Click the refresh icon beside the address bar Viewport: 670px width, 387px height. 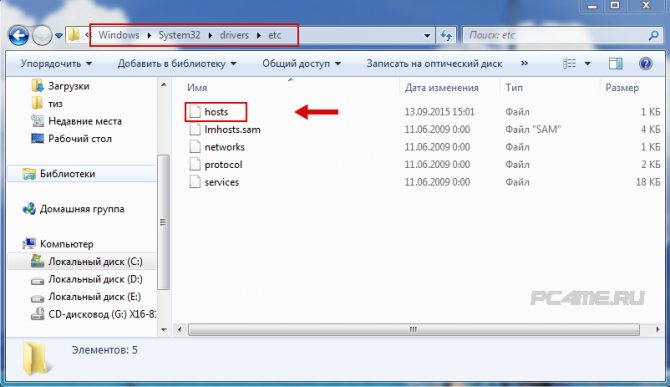pyautogui.click(x=446, y=35)
